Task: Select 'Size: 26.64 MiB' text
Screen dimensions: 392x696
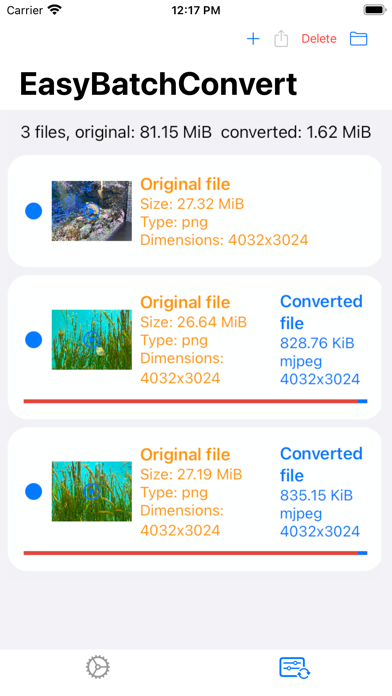Action: coord(194,322)
